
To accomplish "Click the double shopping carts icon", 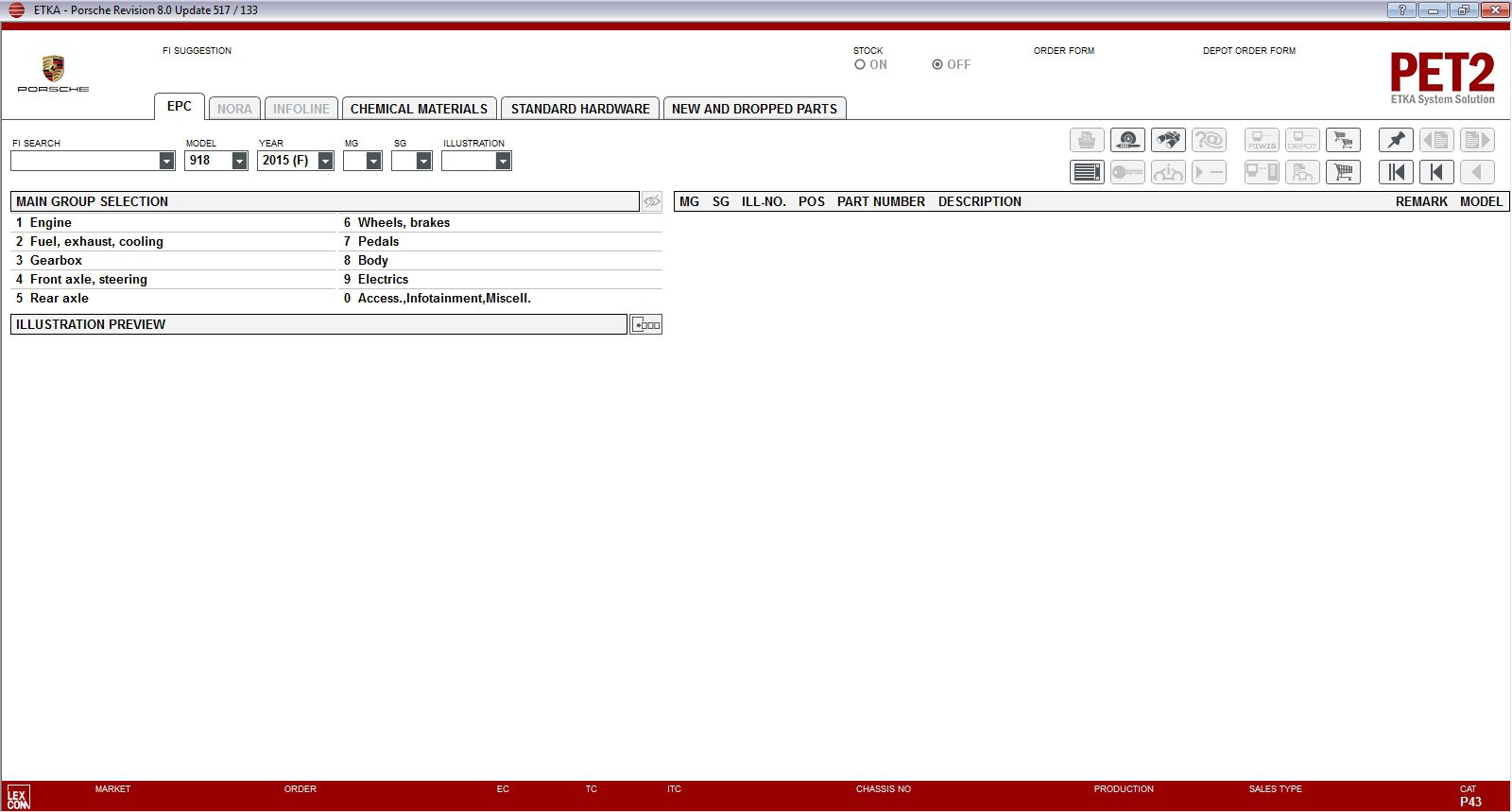I will [1343, 141].
